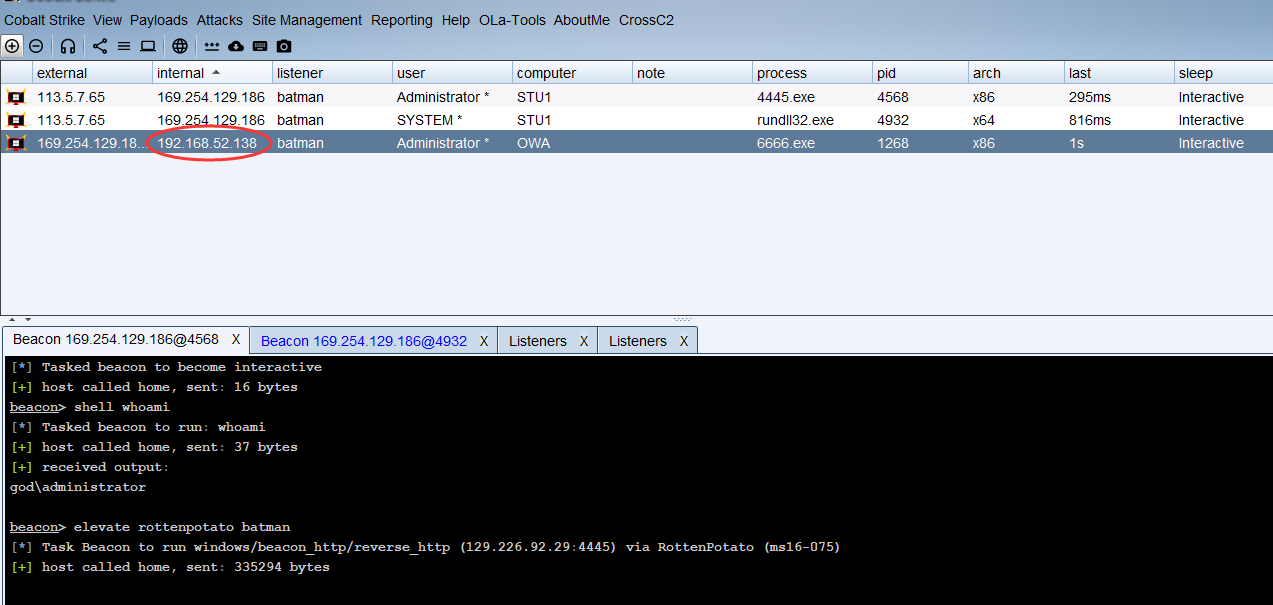Click the x64 arch cell
The image size is (1273, 605).
point(1016,120)
